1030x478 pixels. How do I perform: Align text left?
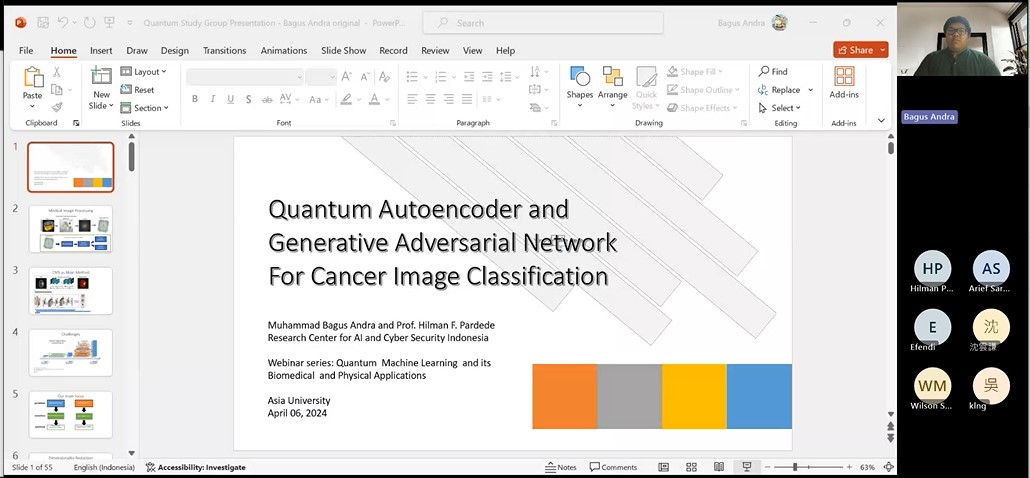pyautogui.click(x=412, y=99)
